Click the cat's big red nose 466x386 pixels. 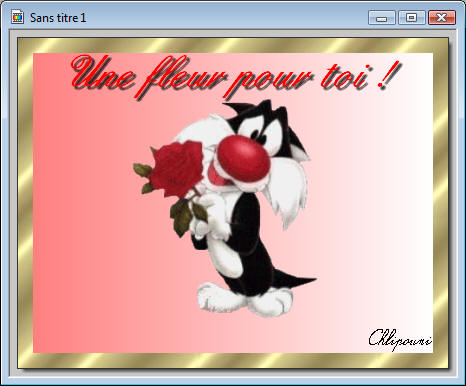point(244,159)
